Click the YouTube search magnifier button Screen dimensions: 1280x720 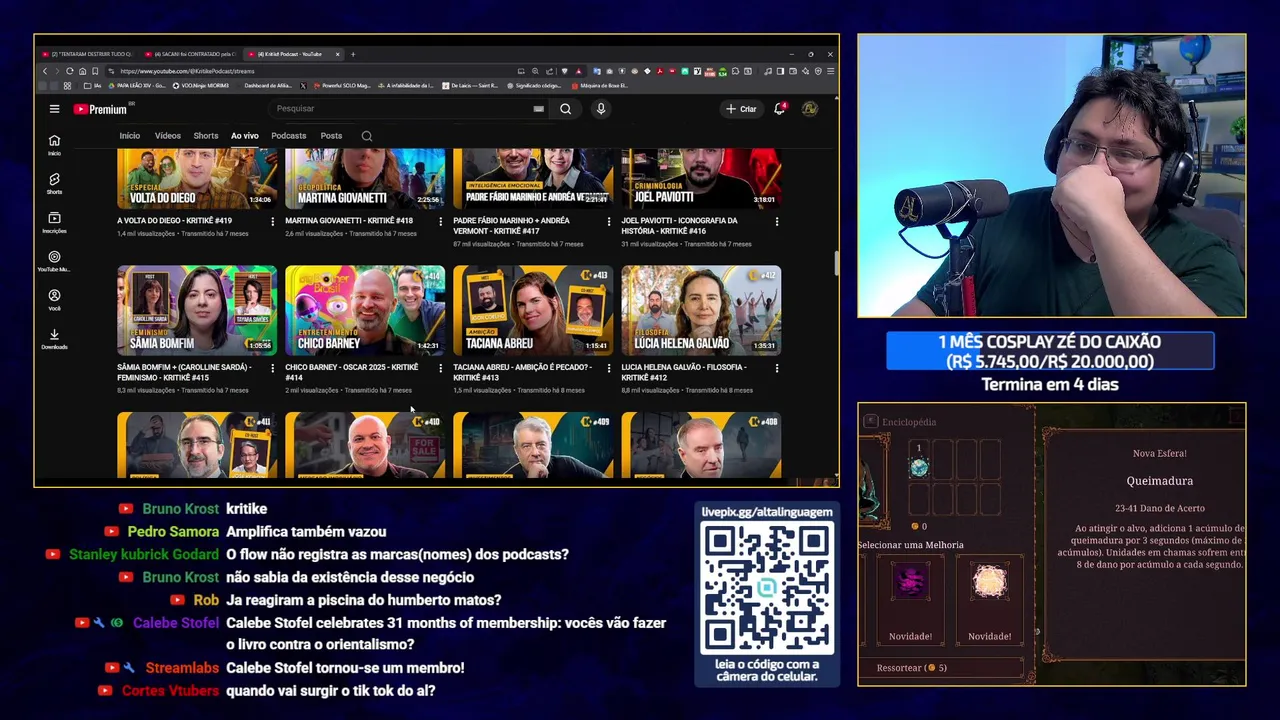click(x=565, y=109)
